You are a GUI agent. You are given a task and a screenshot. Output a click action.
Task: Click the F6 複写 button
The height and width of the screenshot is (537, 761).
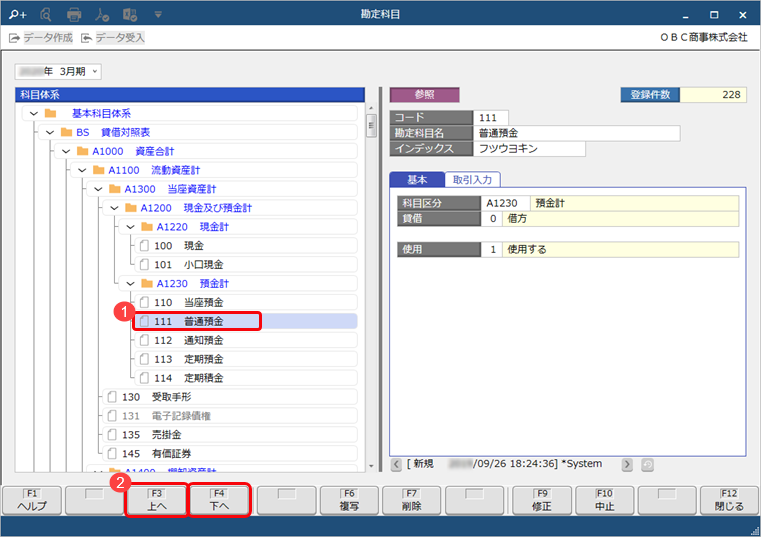(349, 500)
